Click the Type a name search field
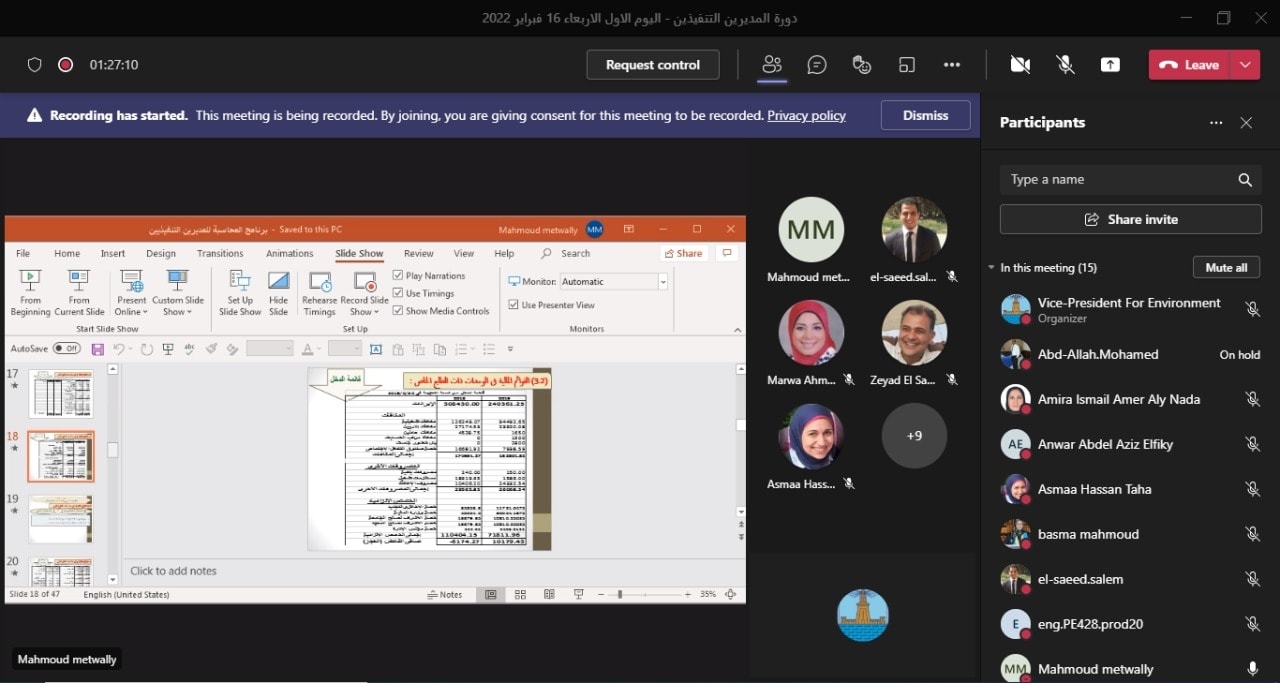 [x=1115, y=180]
